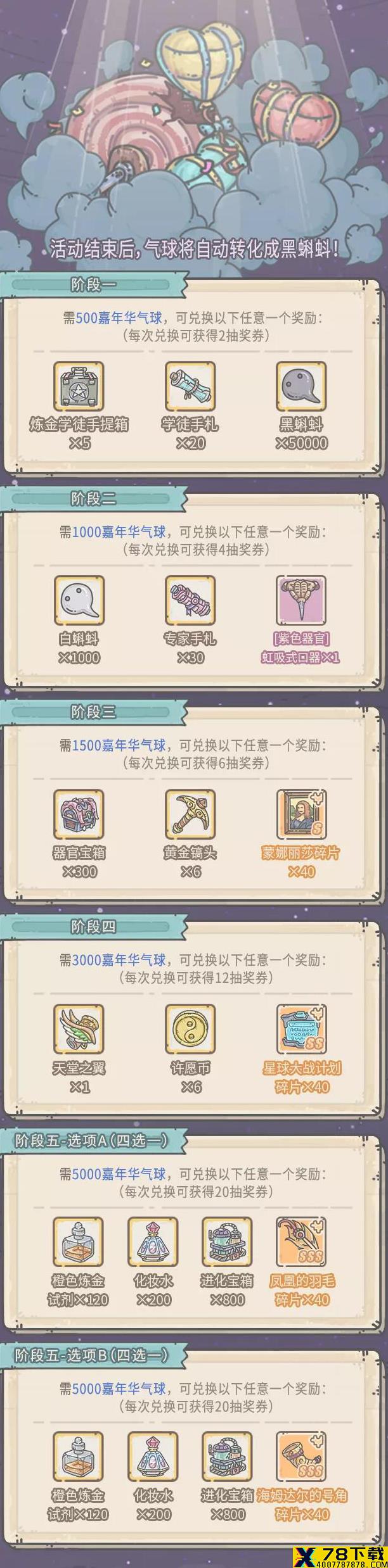Open the 阶段四 section header

(94, 927)
